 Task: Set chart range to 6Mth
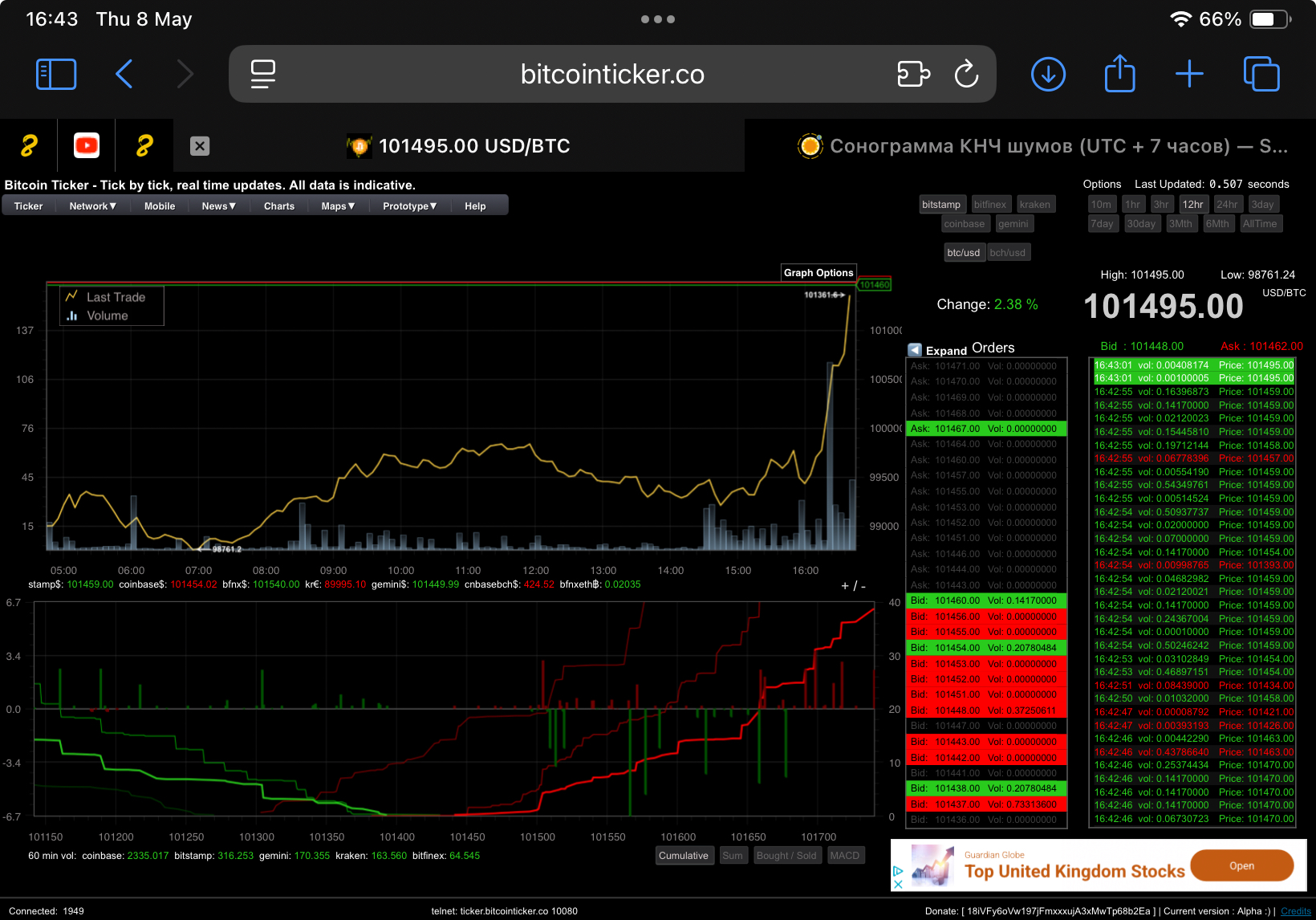[x=1217, y=224]
